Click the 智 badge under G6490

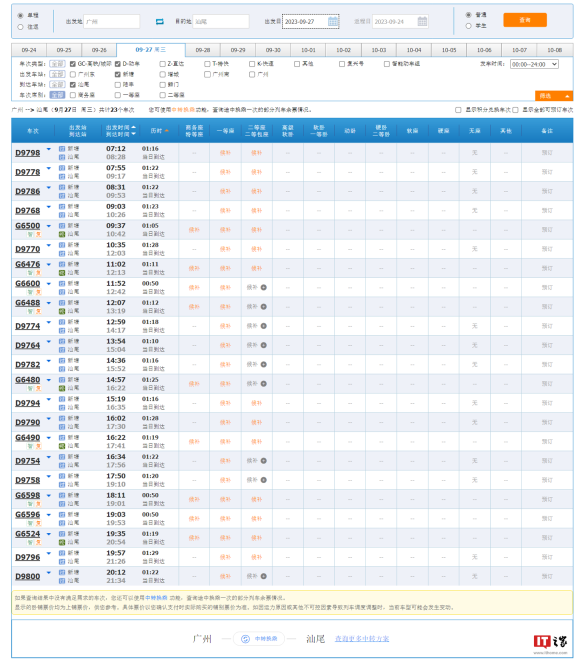click(30, 446)
